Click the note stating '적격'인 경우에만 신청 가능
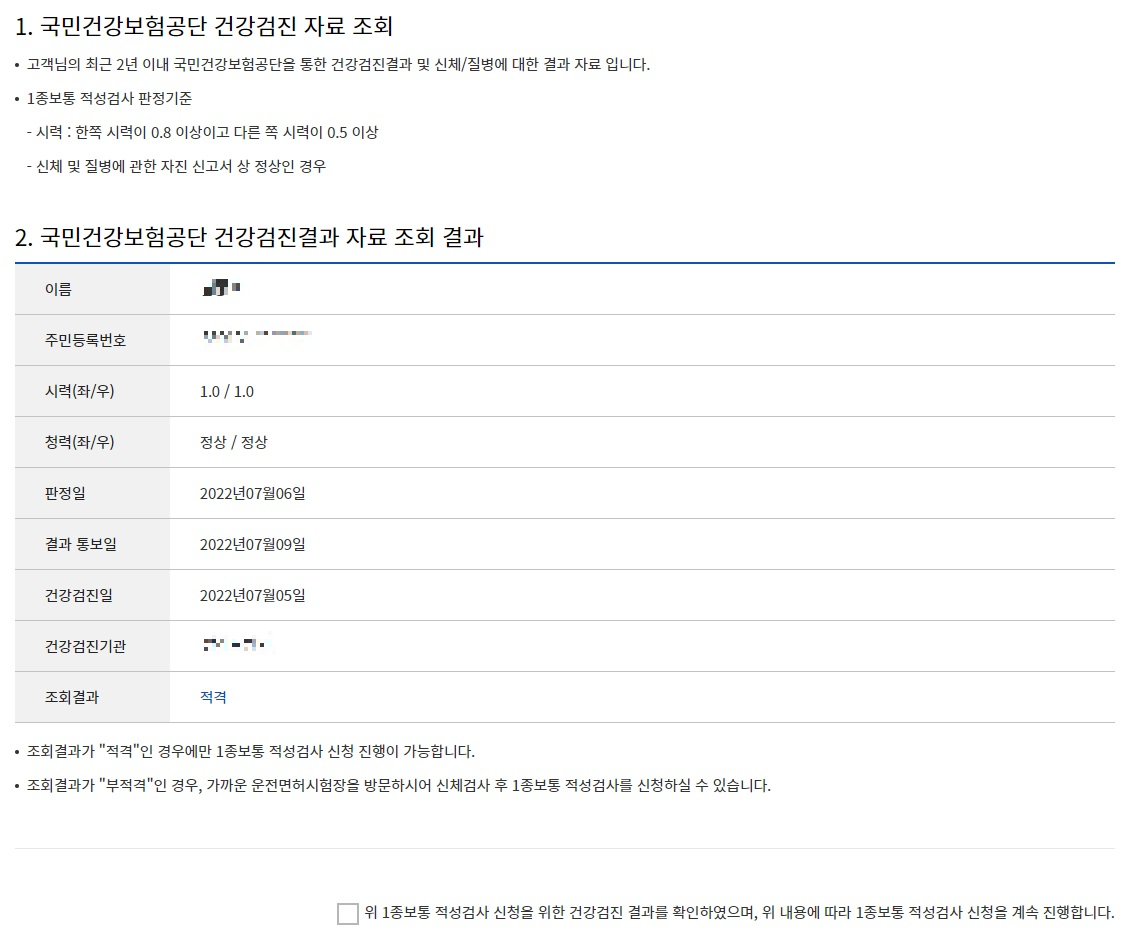 click(x=251, y=752)
